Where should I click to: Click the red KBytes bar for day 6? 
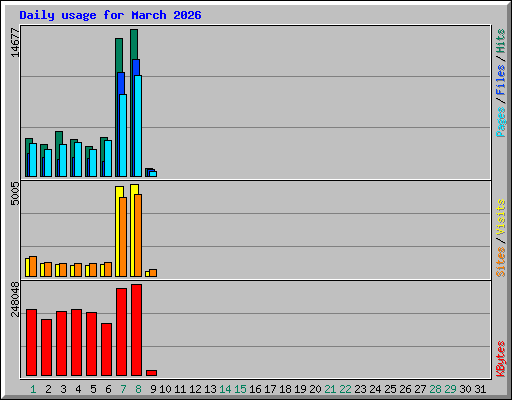pos(106,350)
